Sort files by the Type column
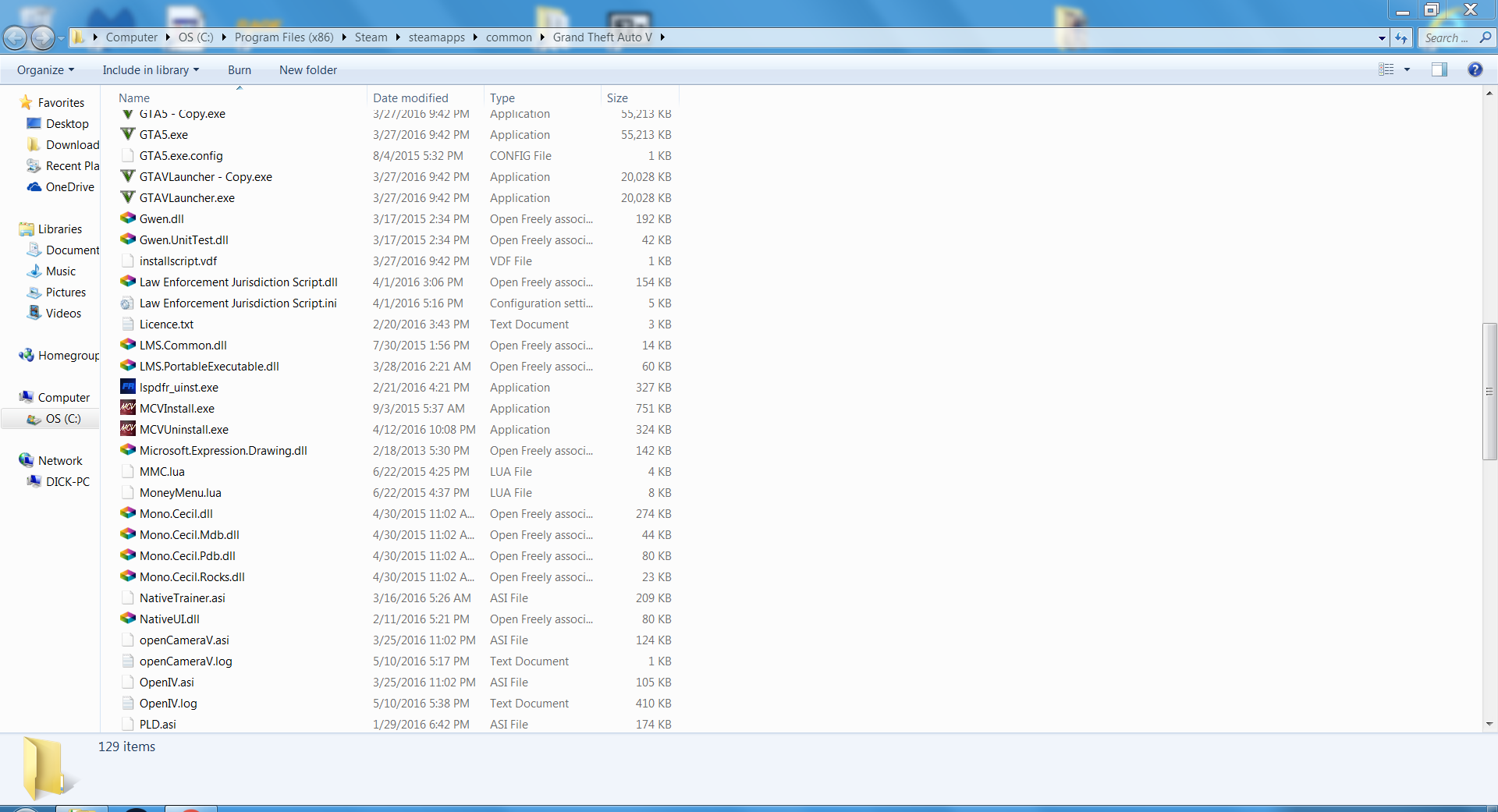This screenshot has width=1498, height=812. tap(542, 98)
